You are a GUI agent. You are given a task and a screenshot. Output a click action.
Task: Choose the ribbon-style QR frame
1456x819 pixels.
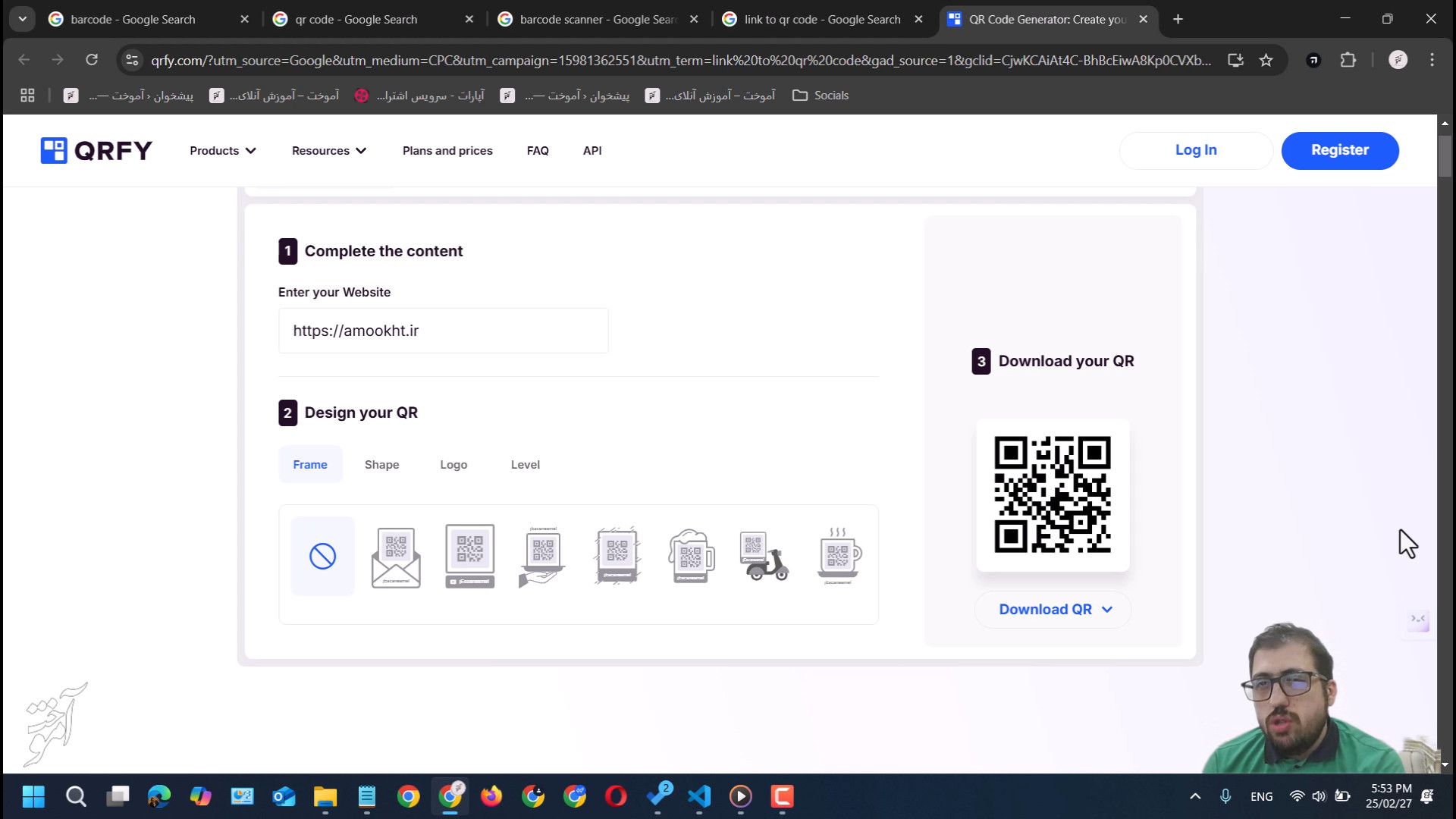tap(617, 556)
